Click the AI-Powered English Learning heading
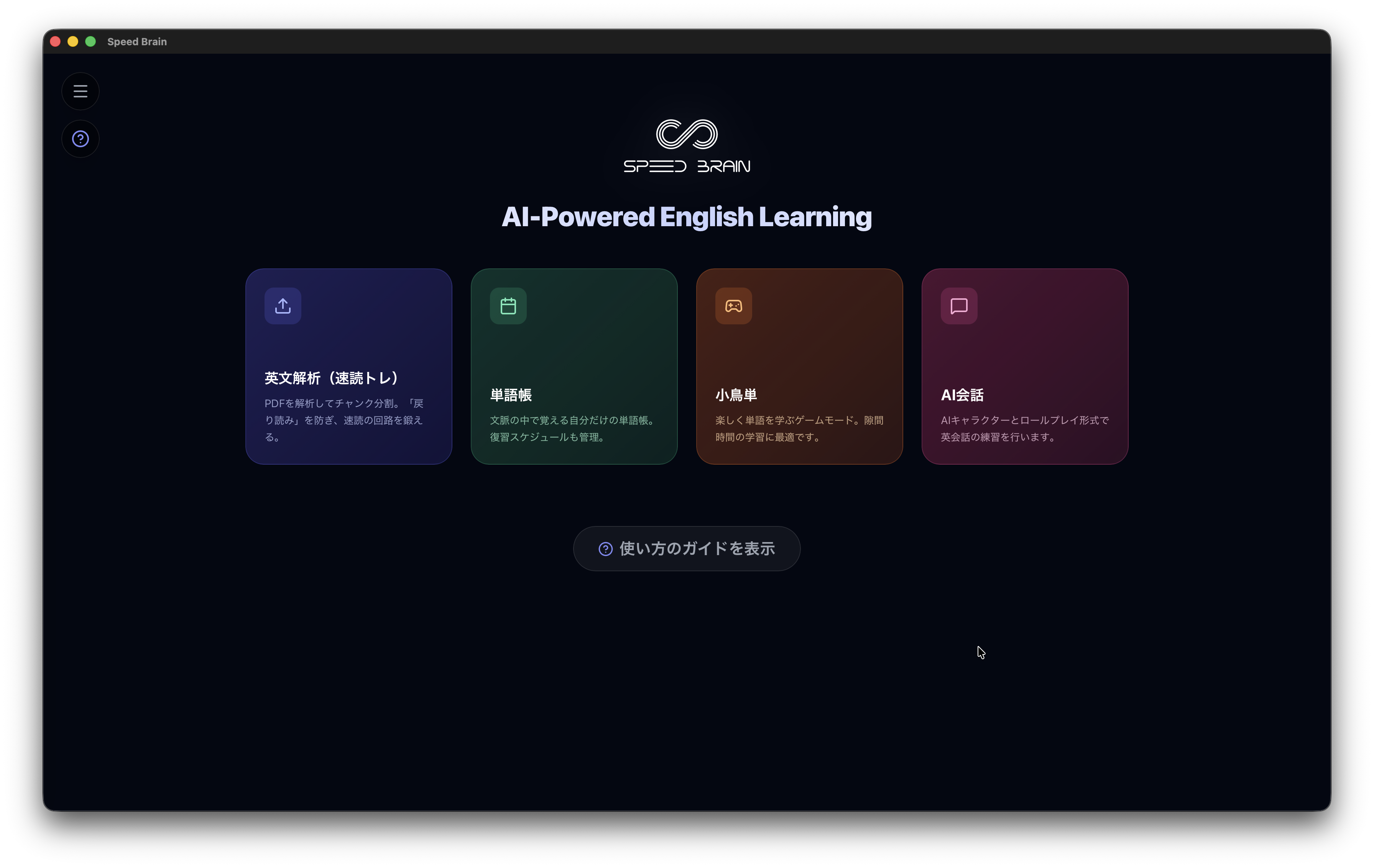Image resolution: width=1374 pixels, height=868 pixels. coord(687,217)
